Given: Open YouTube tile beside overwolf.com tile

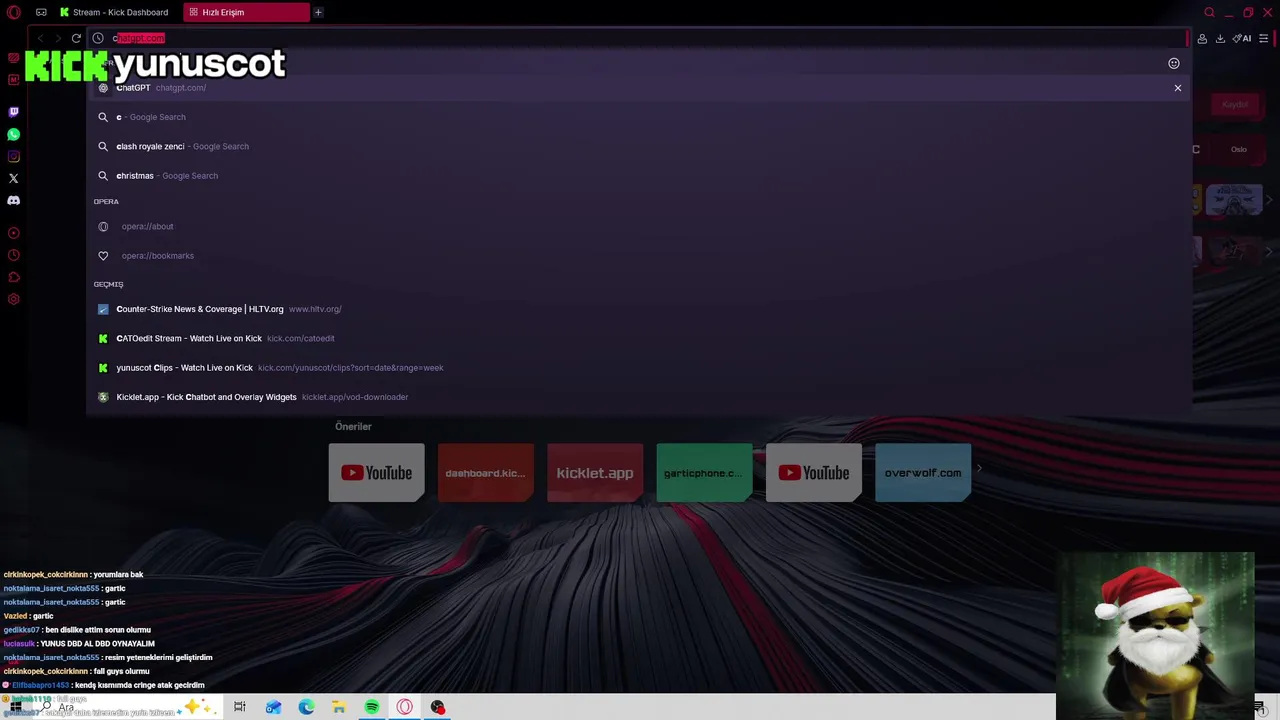Looking at the screenshot, I should pyautogui.click(x=814, y=473).
